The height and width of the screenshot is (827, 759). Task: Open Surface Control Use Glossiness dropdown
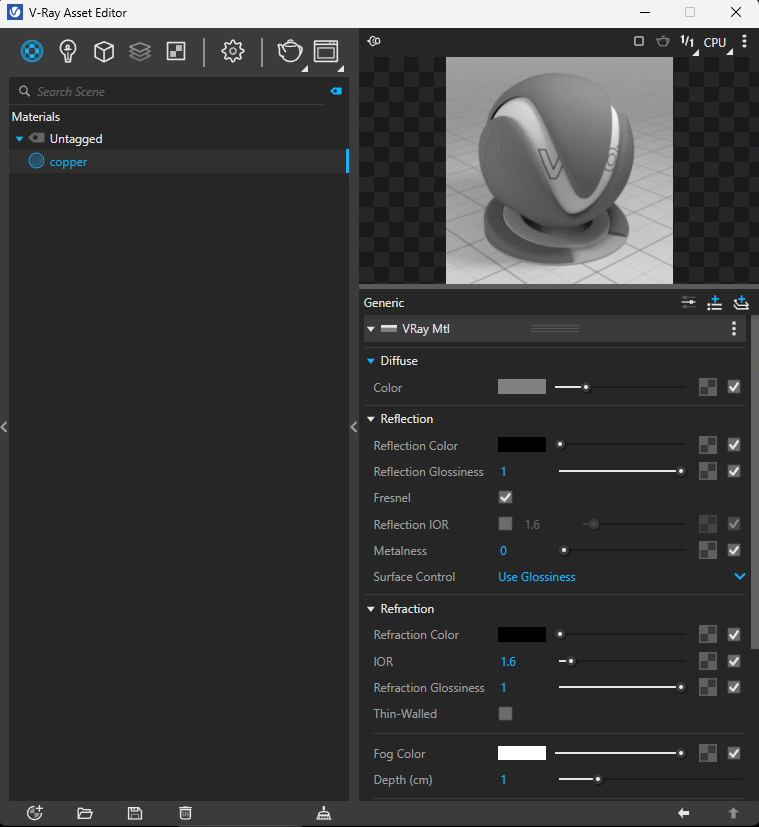pyautogui.click(x=621, y=576)
